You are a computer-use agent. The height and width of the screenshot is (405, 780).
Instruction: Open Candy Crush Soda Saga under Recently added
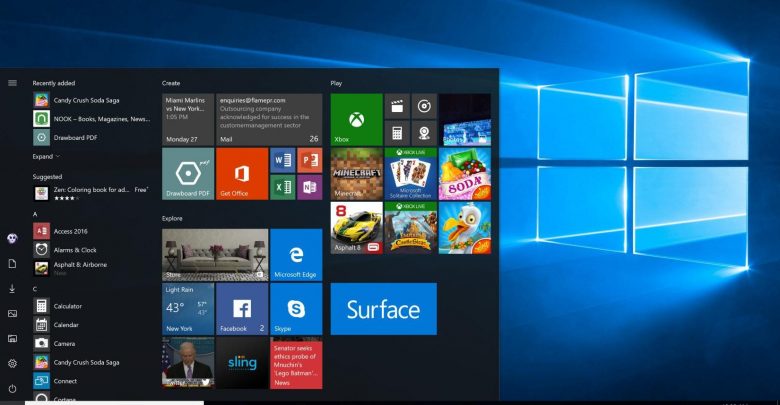(91, 100)
